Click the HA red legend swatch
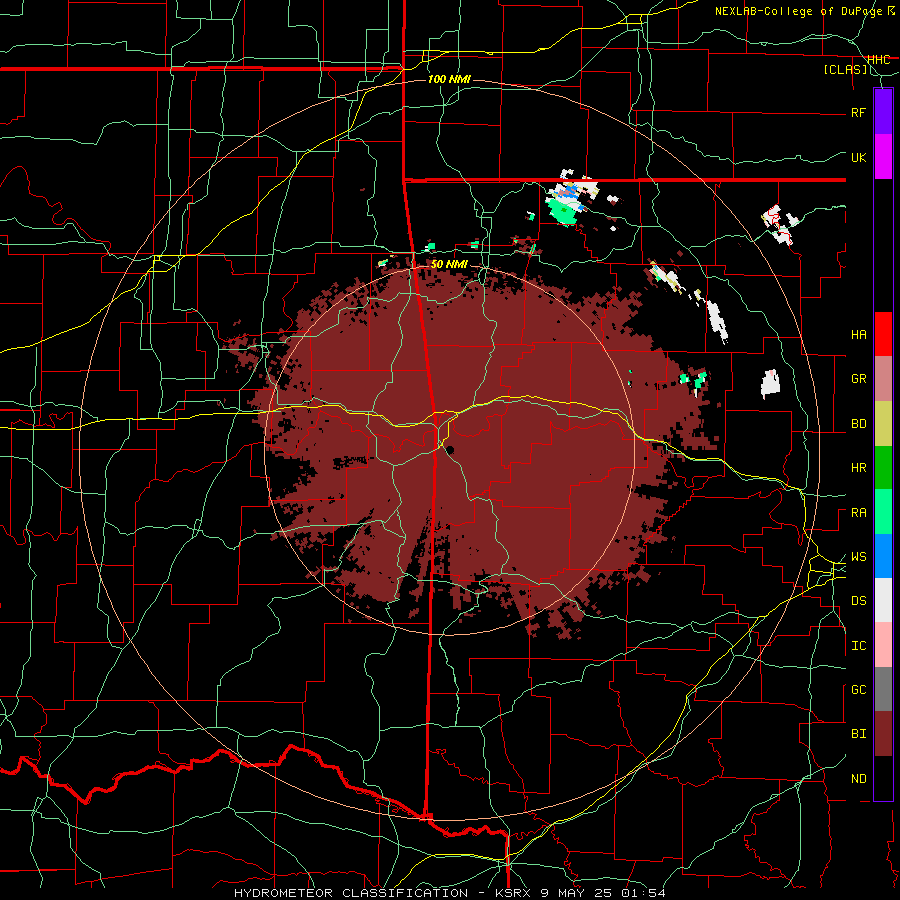 (x=883, y=334)
